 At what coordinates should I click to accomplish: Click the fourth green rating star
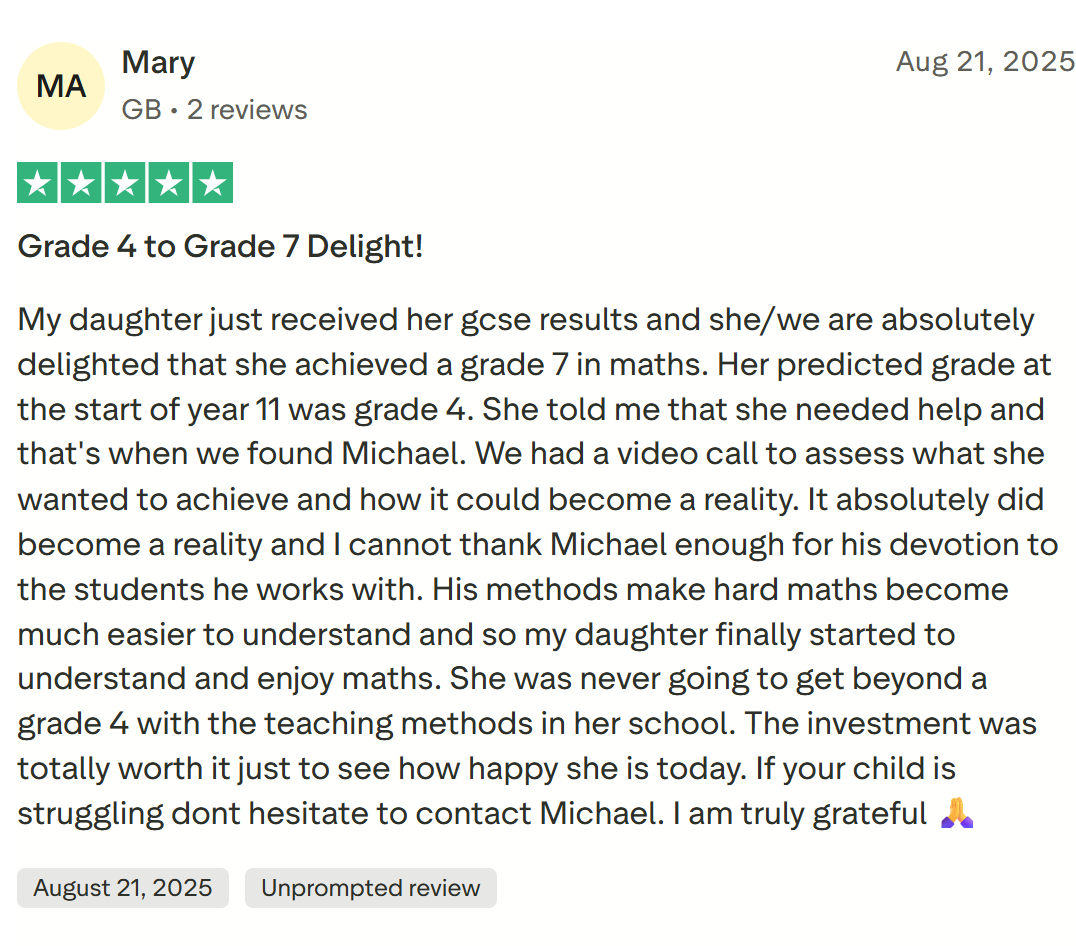168,183
